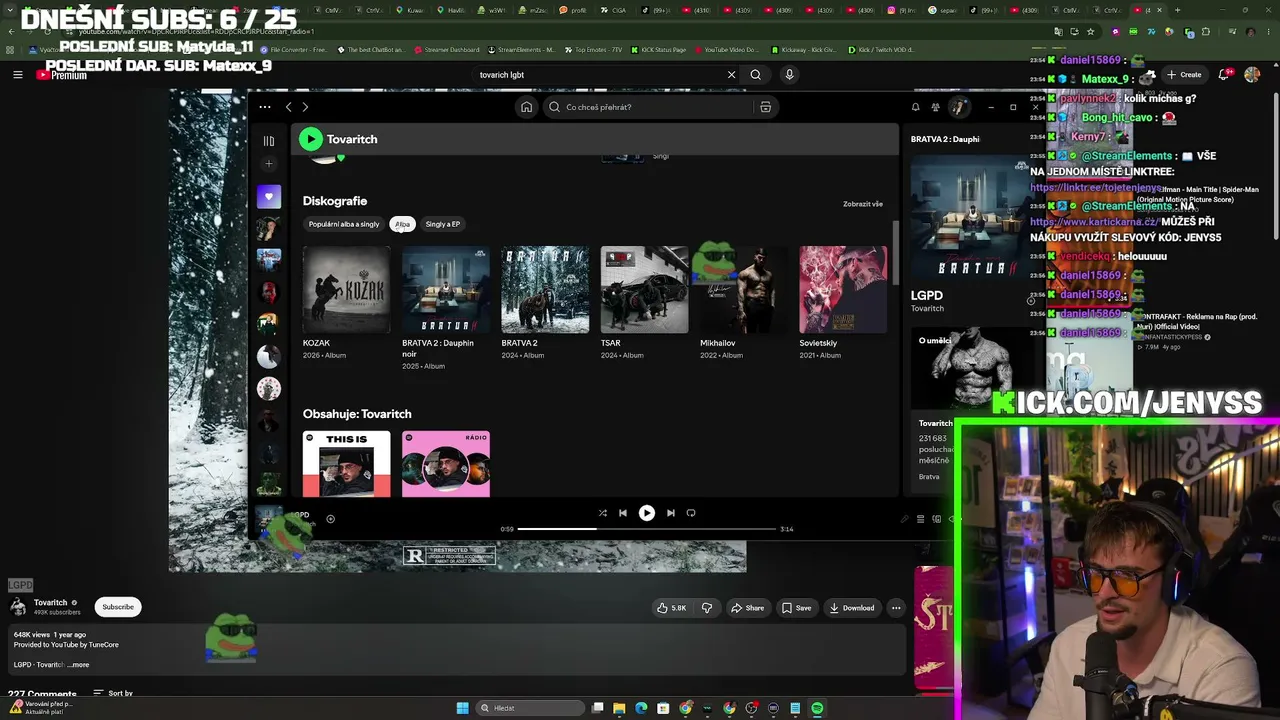Click the linktr.ee link in chat
Image resolution: width=1280 pixels, height=720 pixels.
coord(1096,188)
